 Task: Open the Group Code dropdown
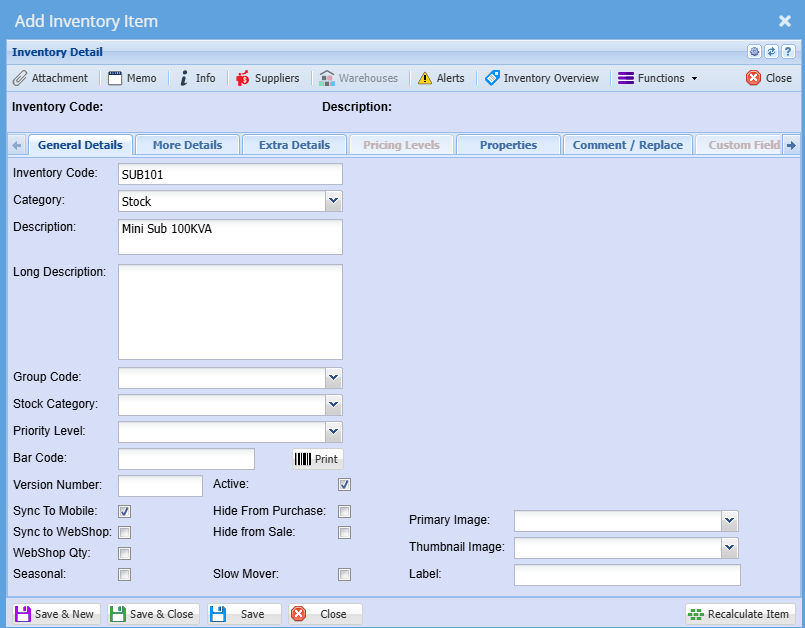coord(333,378)
